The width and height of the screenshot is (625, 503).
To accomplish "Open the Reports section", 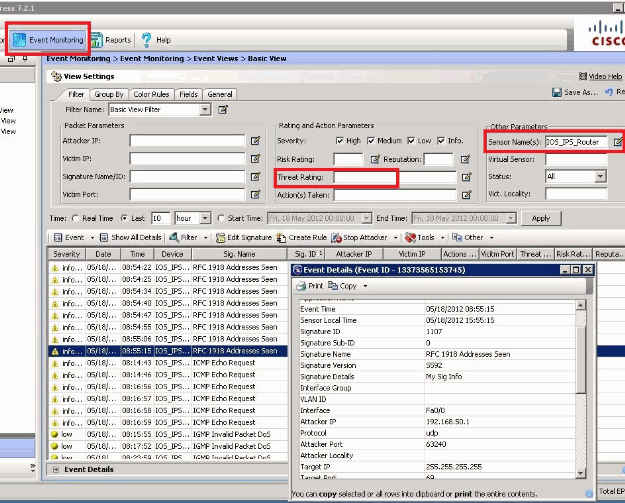I will click(x=111, y=40).
